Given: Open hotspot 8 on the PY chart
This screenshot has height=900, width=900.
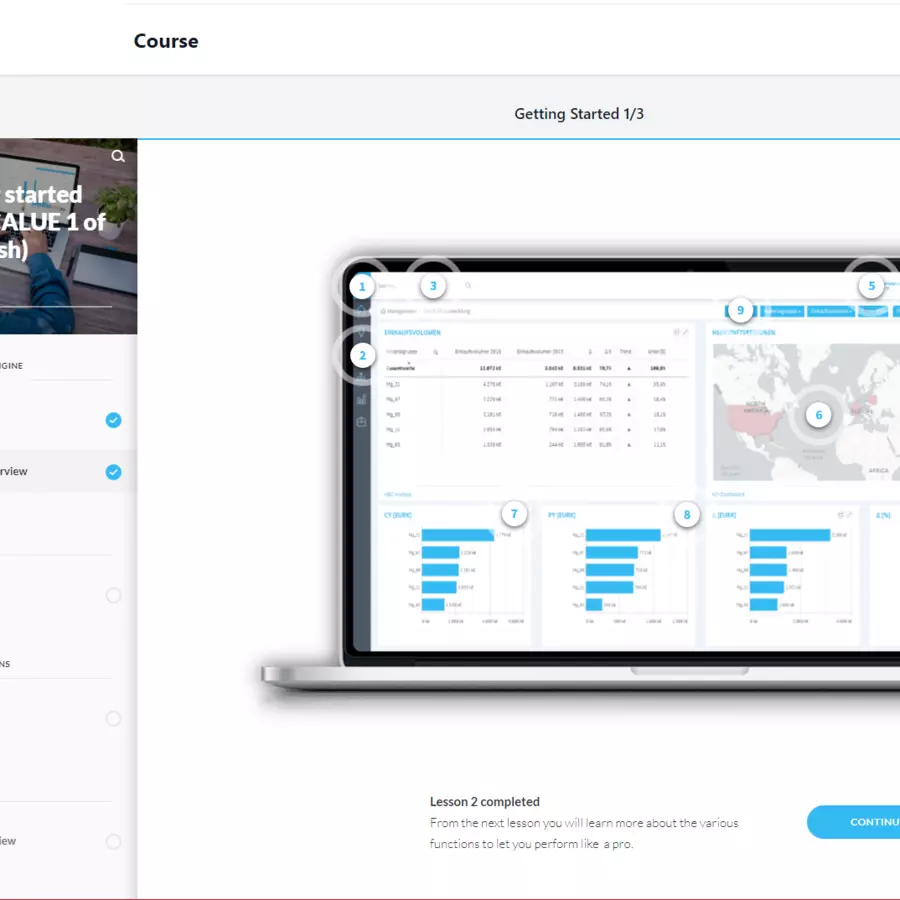Looking at the screenshot, I should click(687, 515).
